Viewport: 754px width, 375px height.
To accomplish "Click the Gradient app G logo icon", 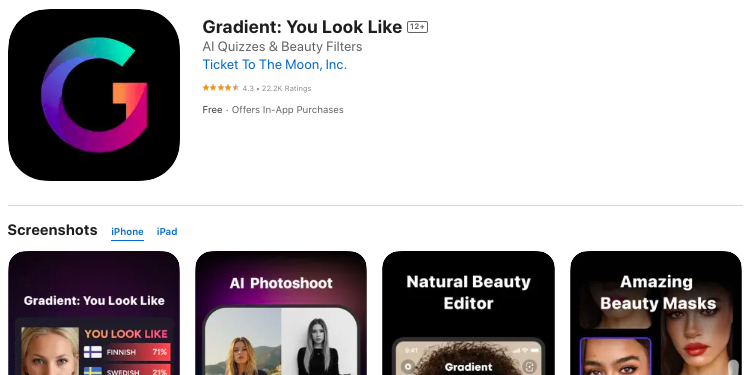I will tap(94, 95).
